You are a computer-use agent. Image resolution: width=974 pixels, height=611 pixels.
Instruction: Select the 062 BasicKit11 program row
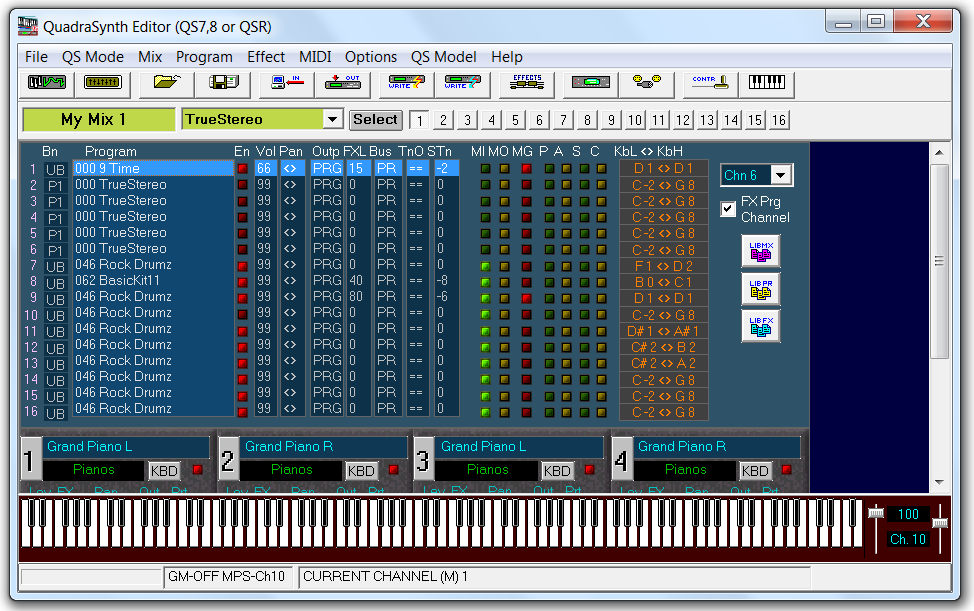(153, 281)
